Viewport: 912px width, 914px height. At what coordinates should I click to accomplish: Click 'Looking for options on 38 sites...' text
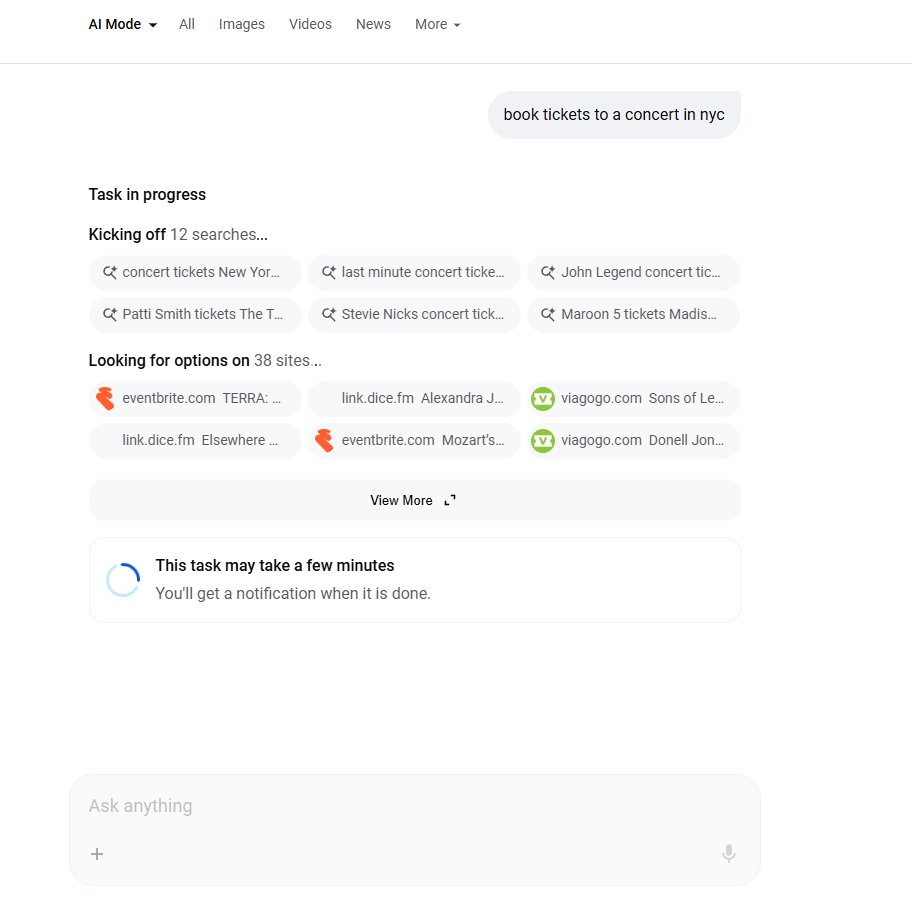pos(205,360)
